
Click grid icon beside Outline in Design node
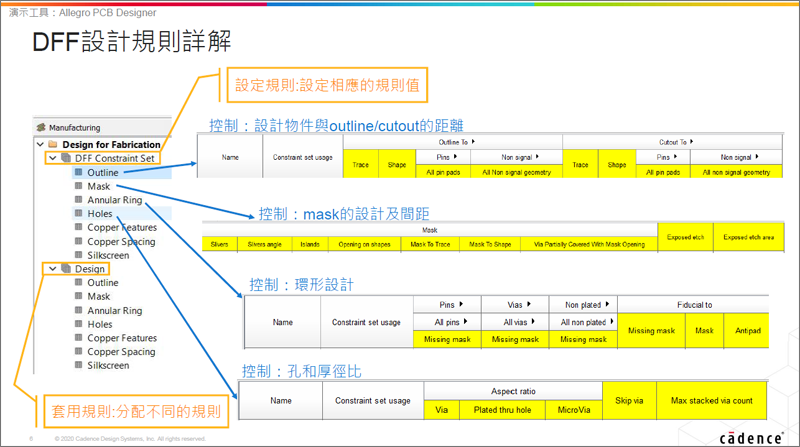tap(79, 282)
